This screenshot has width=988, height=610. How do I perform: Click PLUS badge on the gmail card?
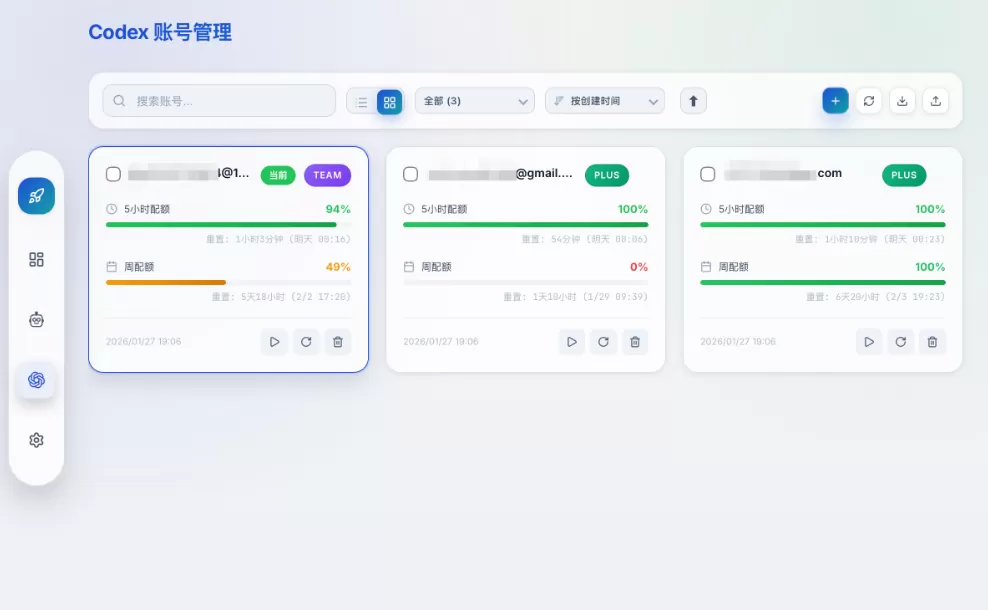[x=607, y=175]
